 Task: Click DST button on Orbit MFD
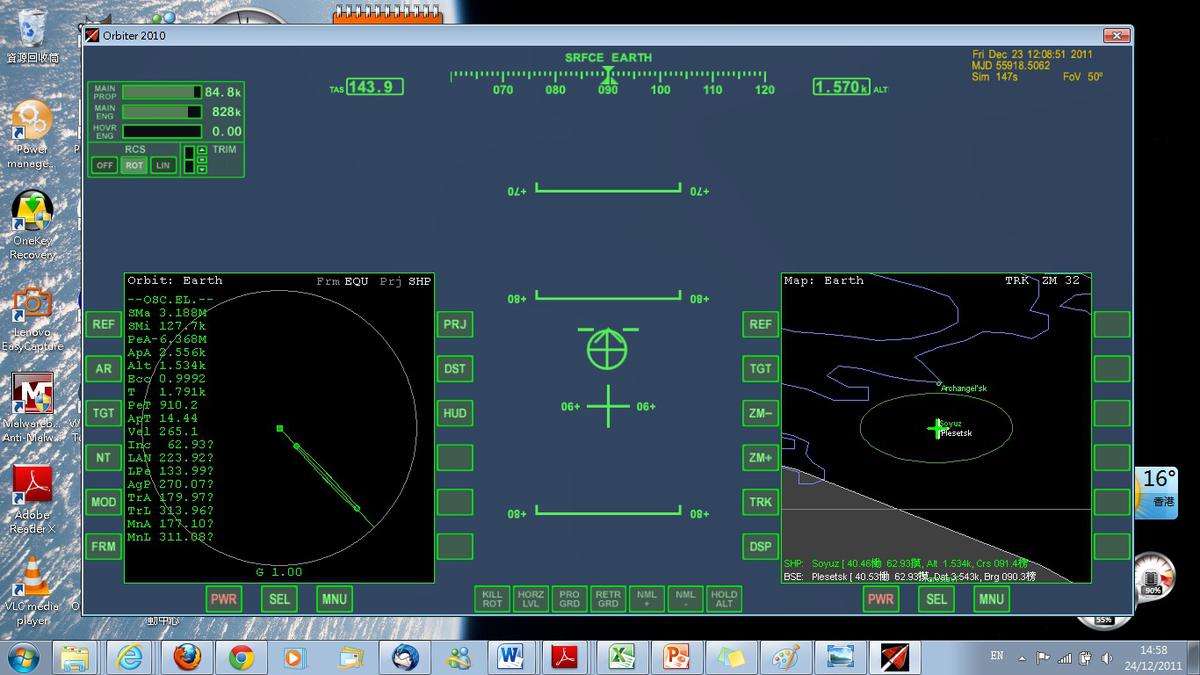click(455, 368)
